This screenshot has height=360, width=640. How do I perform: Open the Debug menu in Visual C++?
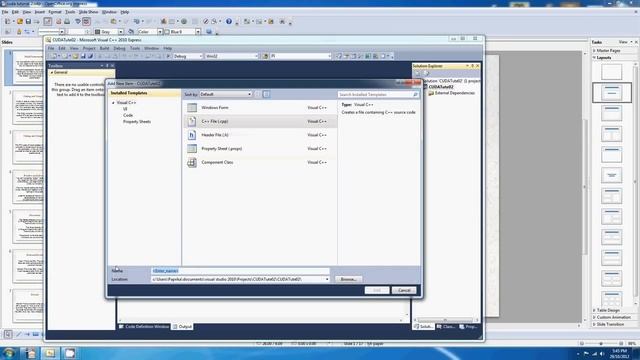[119, 49]
